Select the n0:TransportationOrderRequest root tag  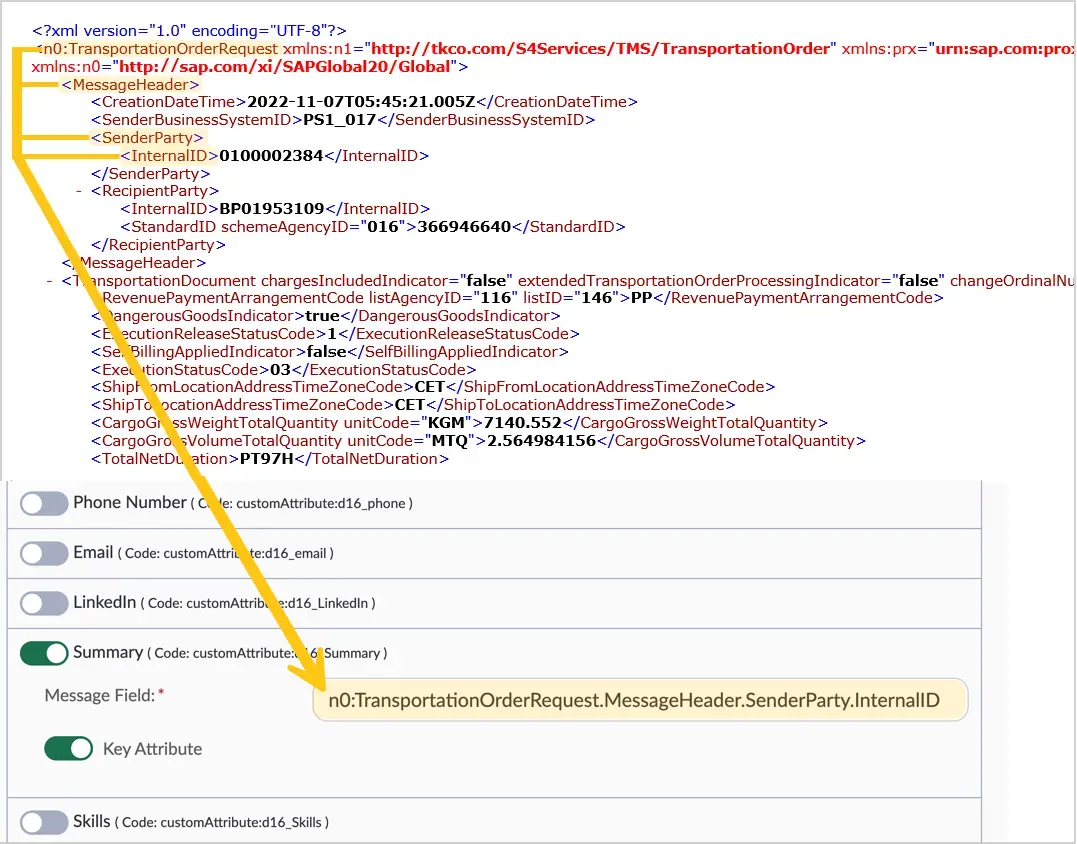pyautogui.click(x=159, y=49)
